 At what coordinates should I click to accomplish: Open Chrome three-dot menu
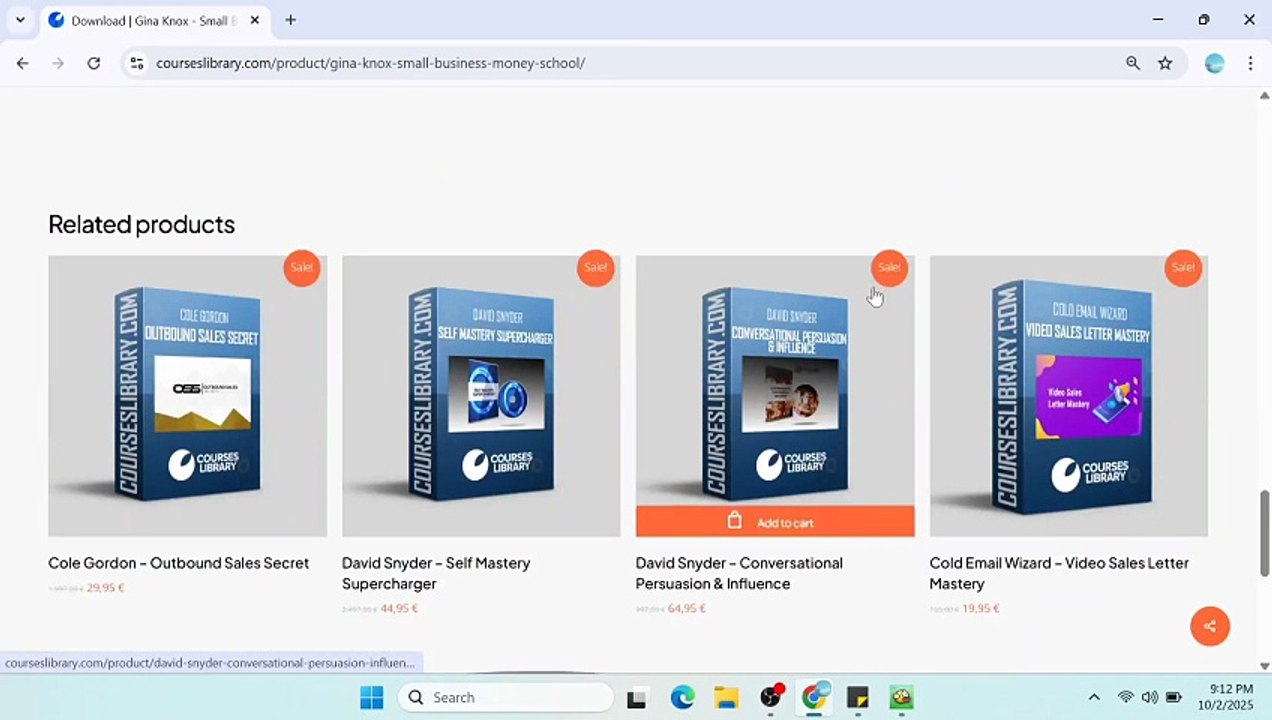pos(1250,63)
